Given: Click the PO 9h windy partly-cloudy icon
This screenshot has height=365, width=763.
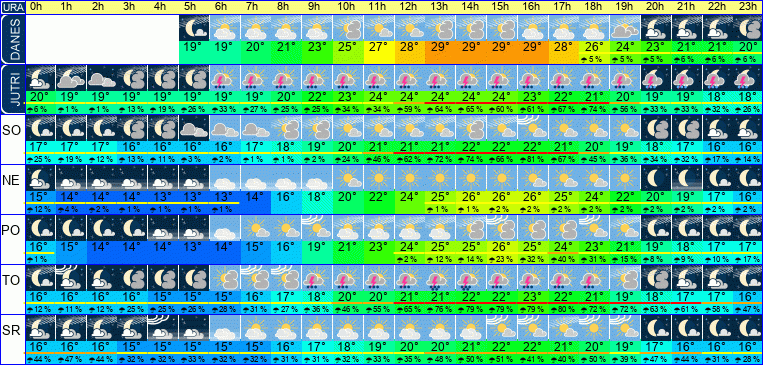Looking at the screenshot, I should pyautogui.click(x=317, y=228).
